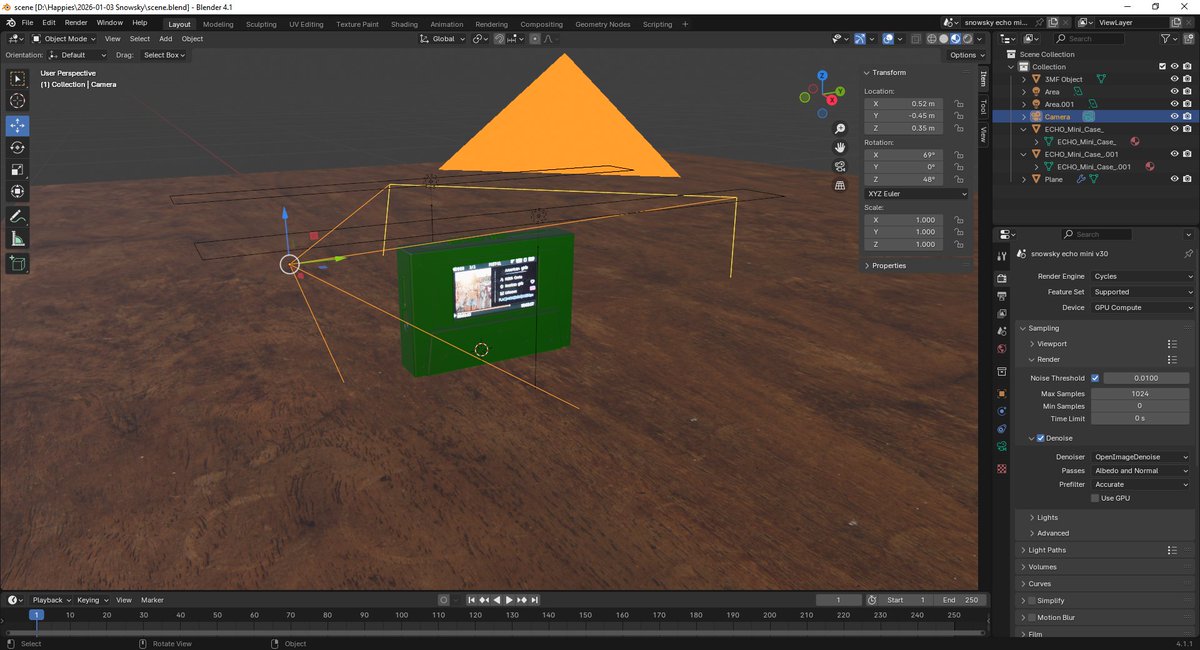This screenshot has height=650, width=1200.
Task: Click the viewport zoom magnifier icon
Action: (x=841, y=129)
